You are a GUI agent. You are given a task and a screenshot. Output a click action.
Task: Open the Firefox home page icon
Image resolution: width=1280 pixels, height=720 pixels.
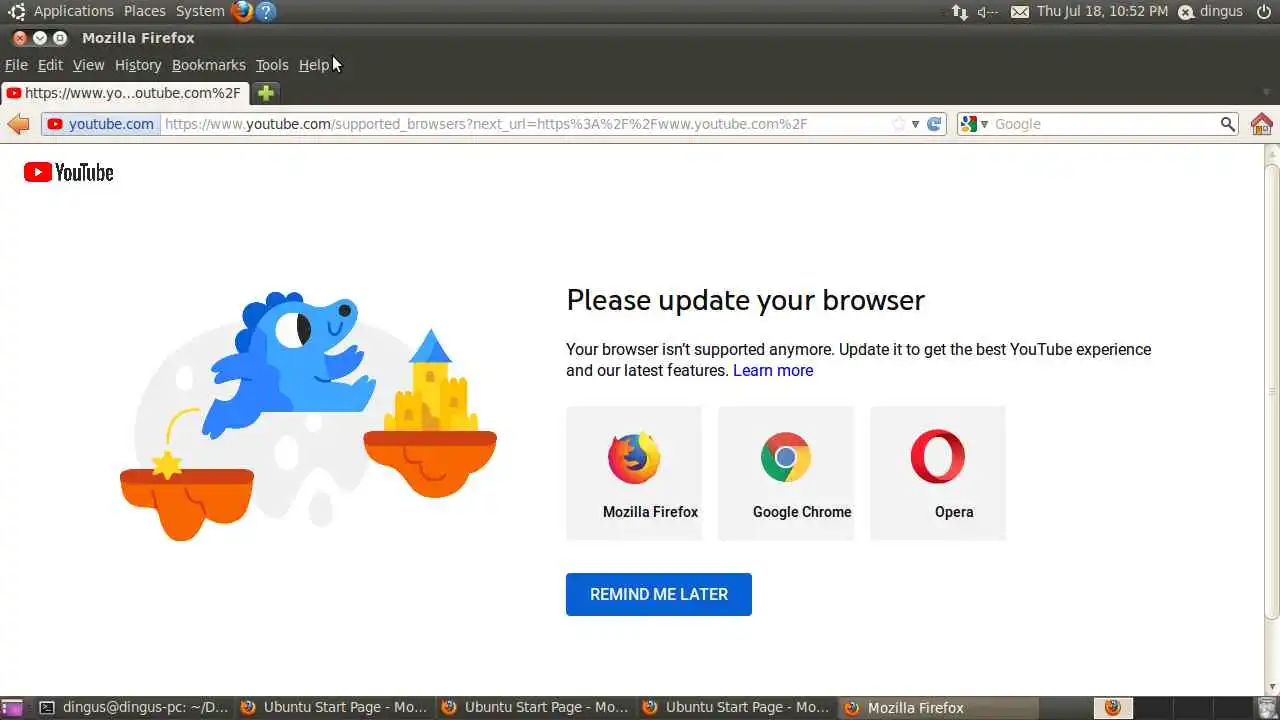pyautogui.click(x=1262, y=124)
